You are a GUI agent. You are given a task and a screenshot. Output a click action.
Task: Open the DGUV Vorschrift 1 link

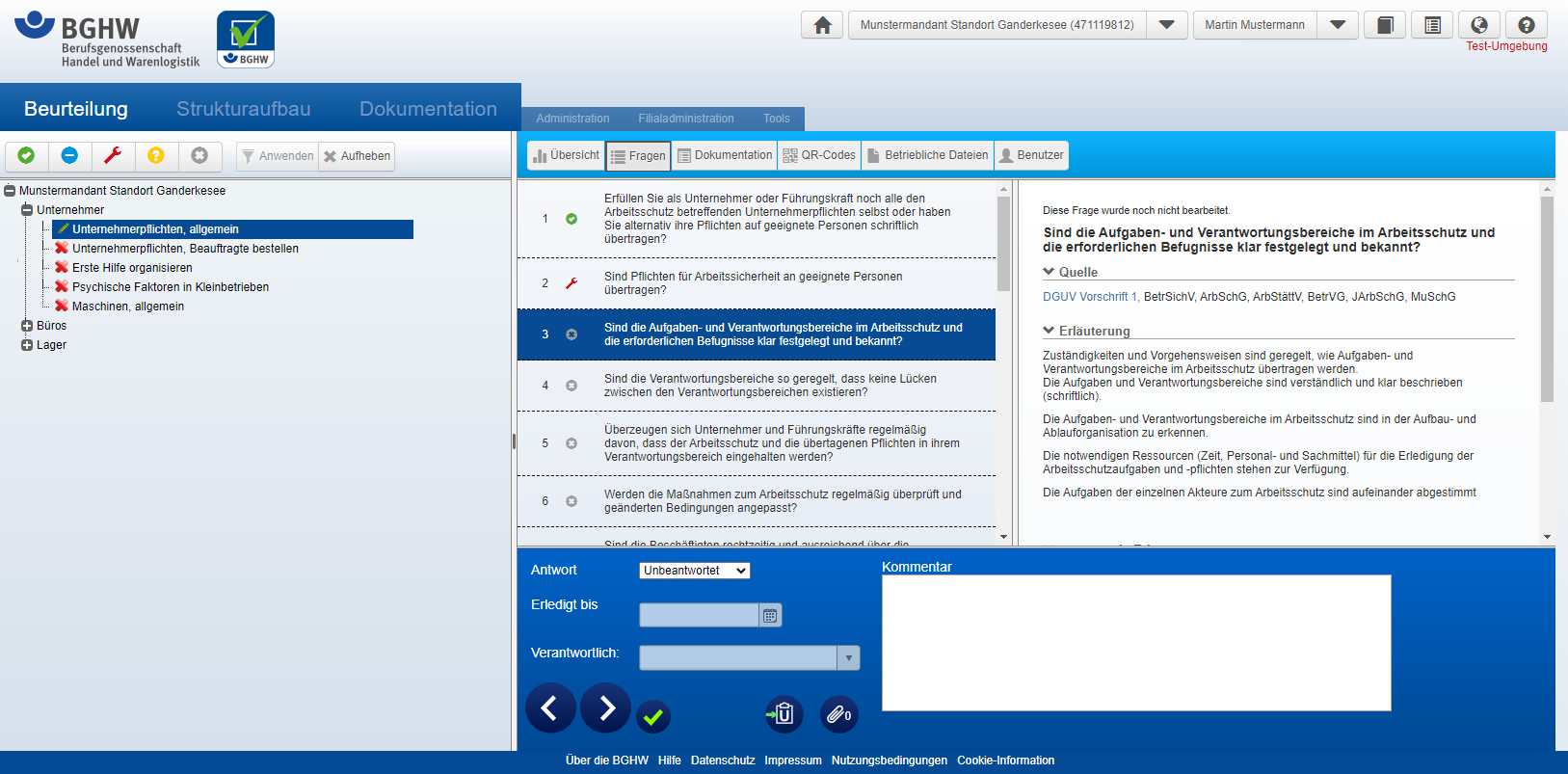click(1091, 297)
